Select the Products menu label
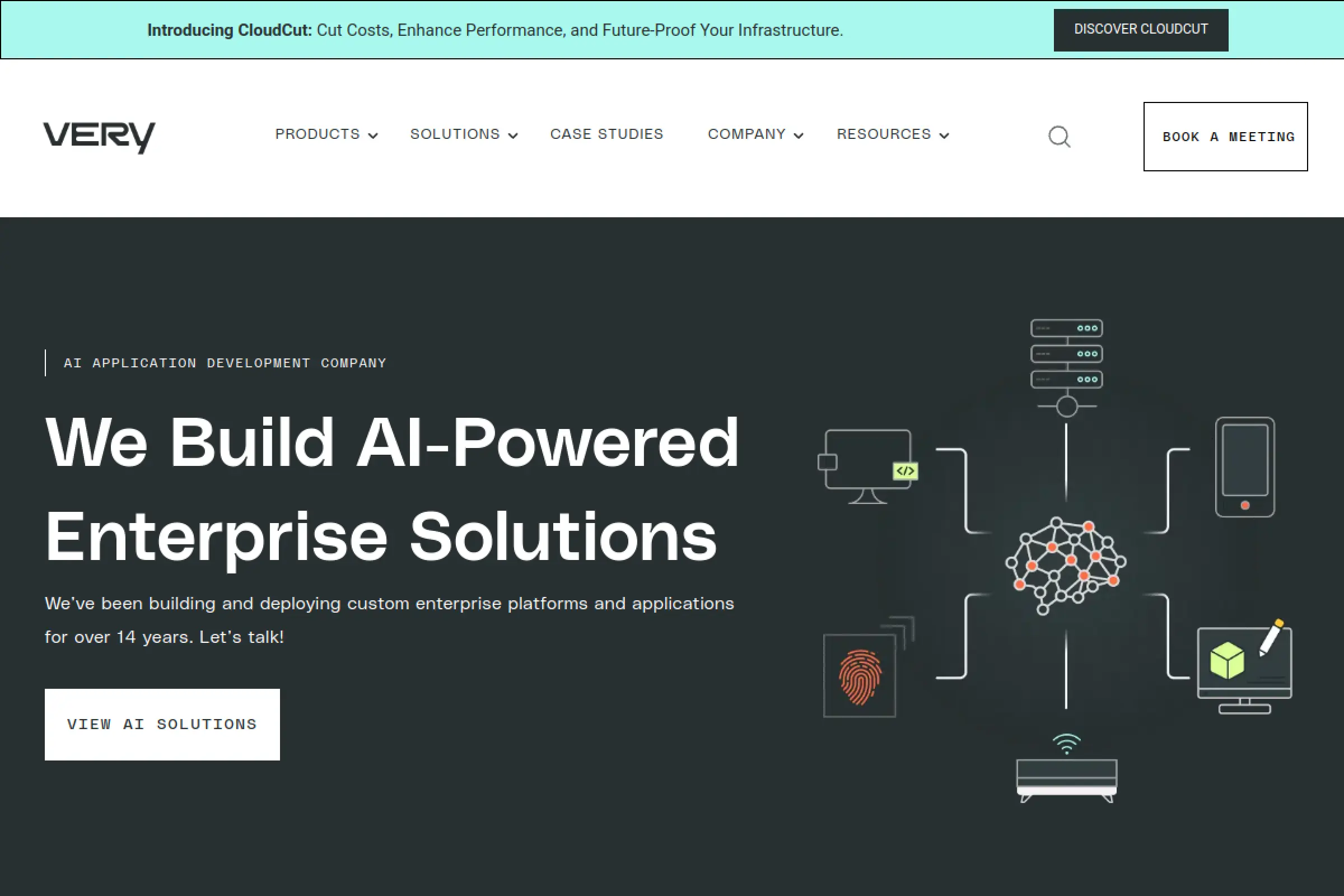 317,134
